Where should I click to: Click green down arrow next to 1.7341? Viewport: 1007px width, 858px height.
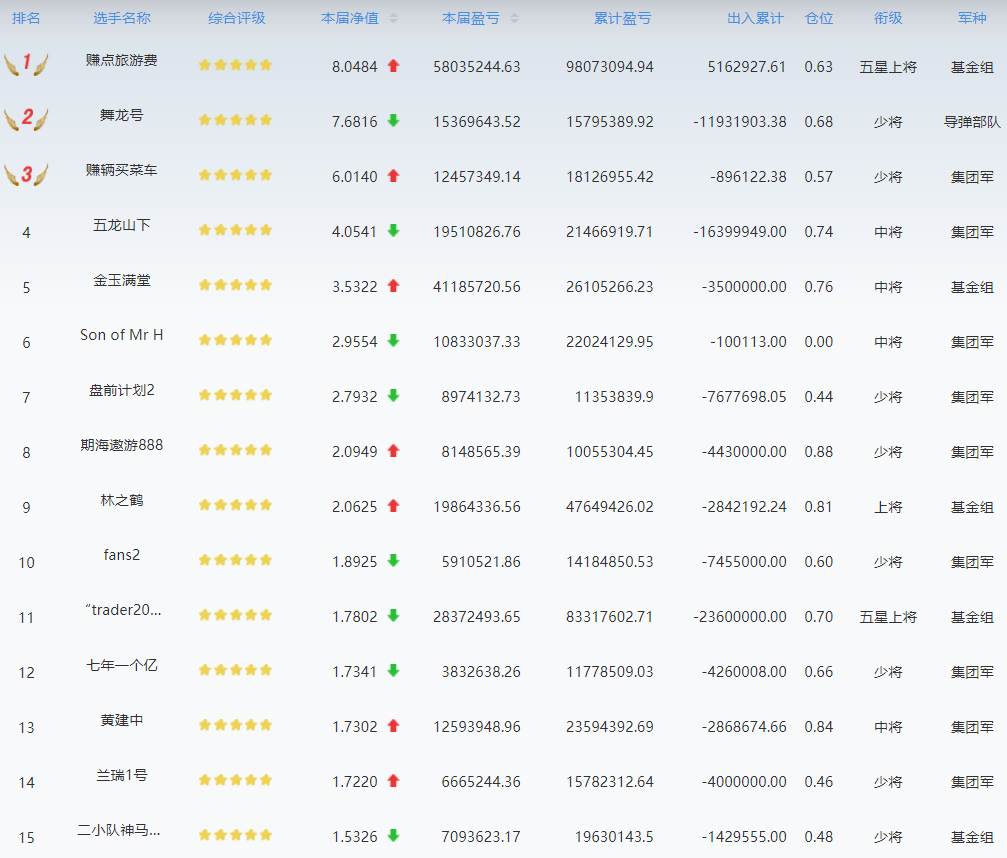tap(394, 670)
